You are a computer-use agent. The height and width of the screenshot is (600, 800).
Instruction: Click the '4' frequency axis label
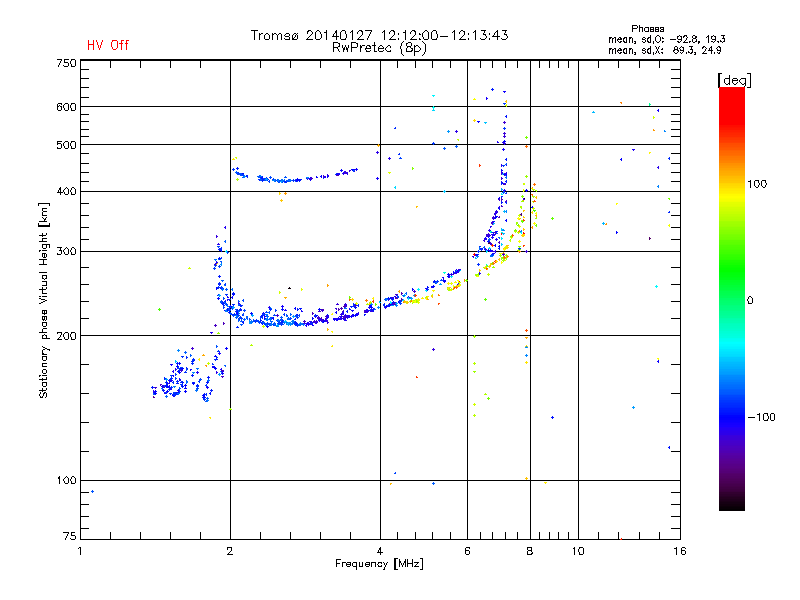[x=380, y=551]
